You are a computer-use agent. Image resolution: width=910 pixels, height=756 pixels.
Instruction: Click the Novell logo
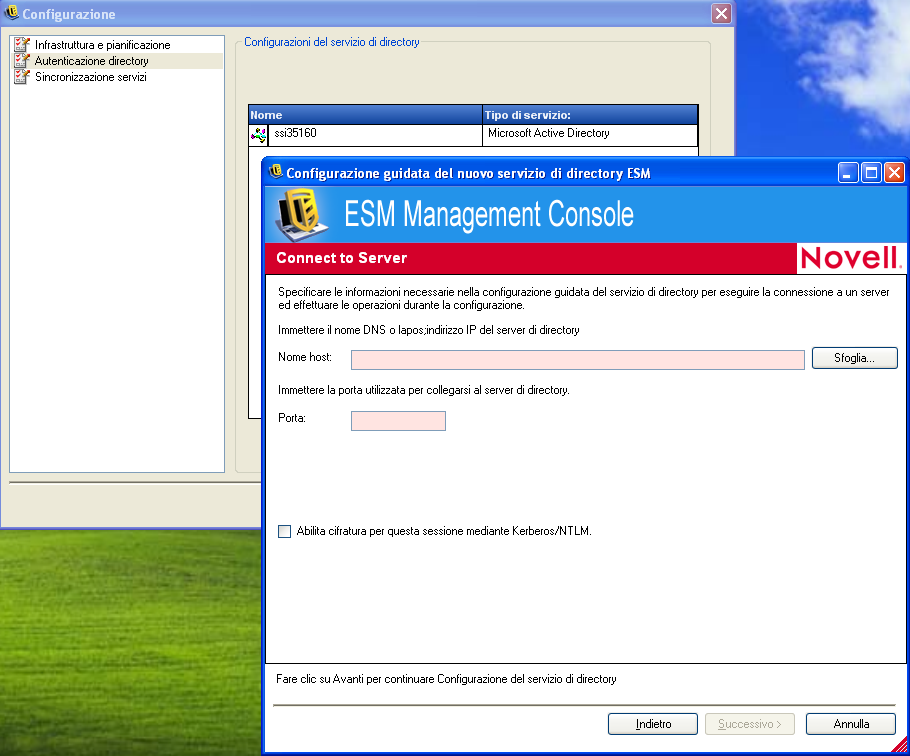851,258
